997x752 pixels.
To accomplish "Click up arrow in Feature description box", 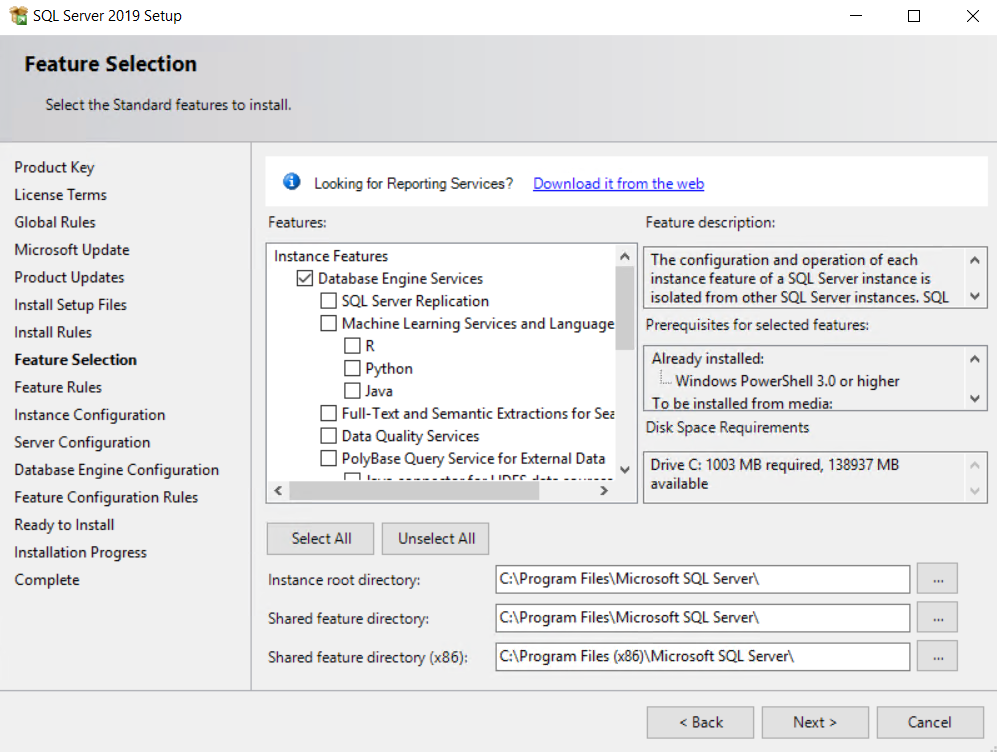I will (x=975, y=260).
